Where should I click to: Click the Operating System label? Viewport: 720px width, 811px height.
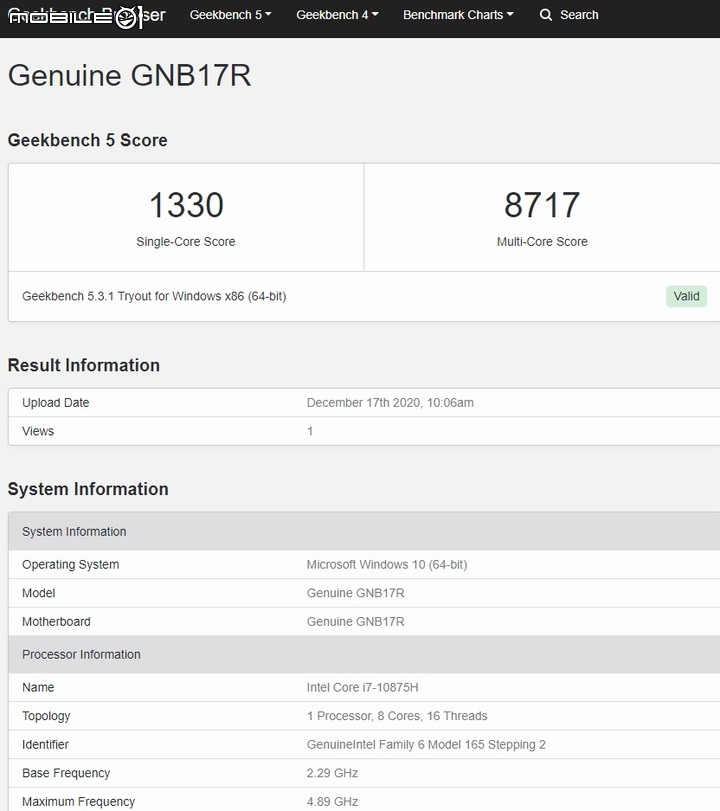coord(70,565)
